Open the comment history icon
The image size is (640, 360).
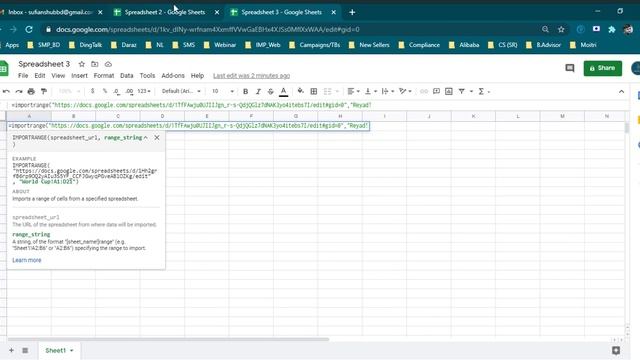(x=570, y=68)
